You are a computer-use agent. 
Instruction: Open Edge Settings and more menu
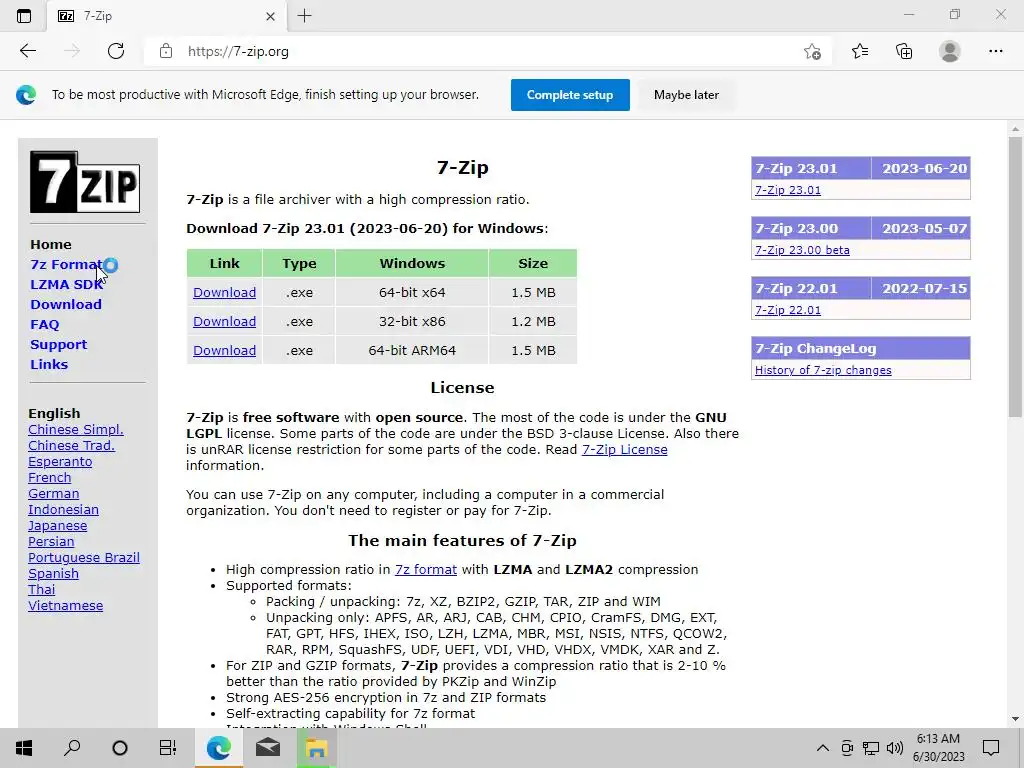995,51
